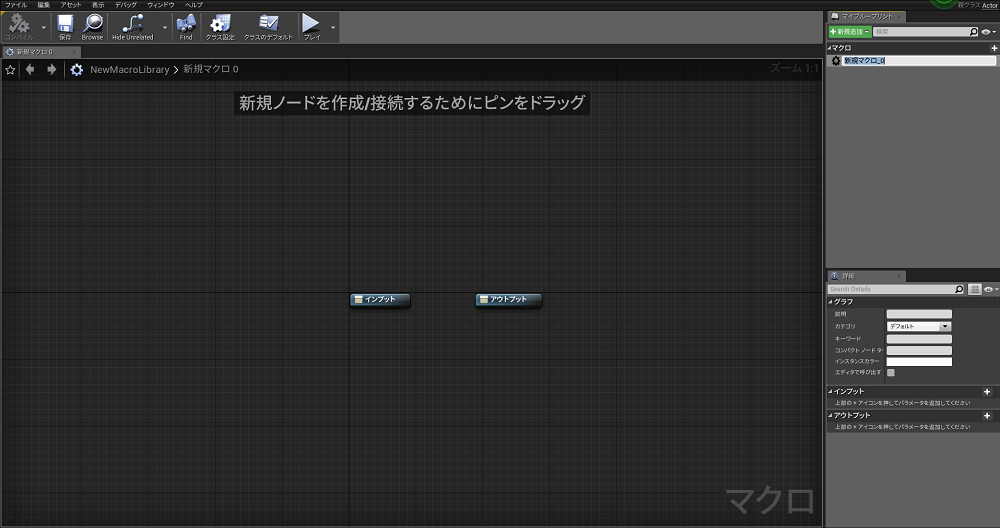Close the マイブループリント panel tab
1000x528 pixels.
899,17
